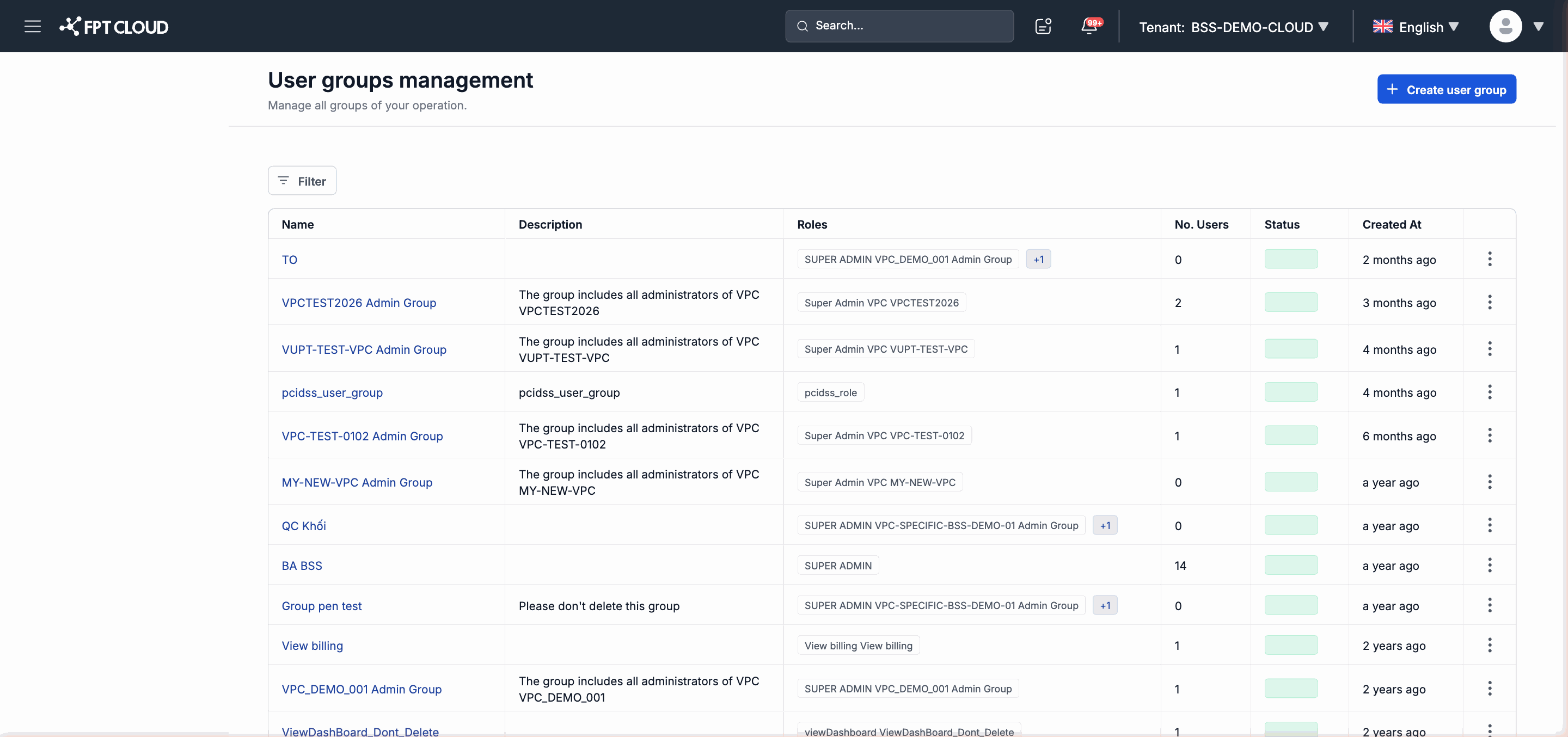Open the BA BSS group link

[301, 566]
